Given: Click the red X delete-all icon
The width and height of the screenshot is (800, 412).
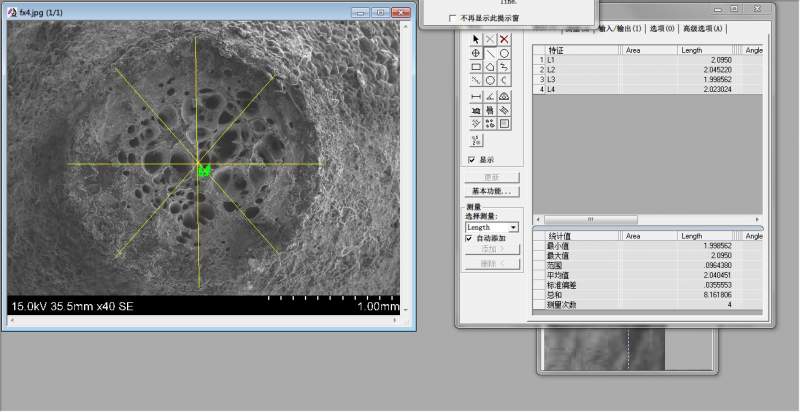Looking at the screenshot, I should (504, 39).
